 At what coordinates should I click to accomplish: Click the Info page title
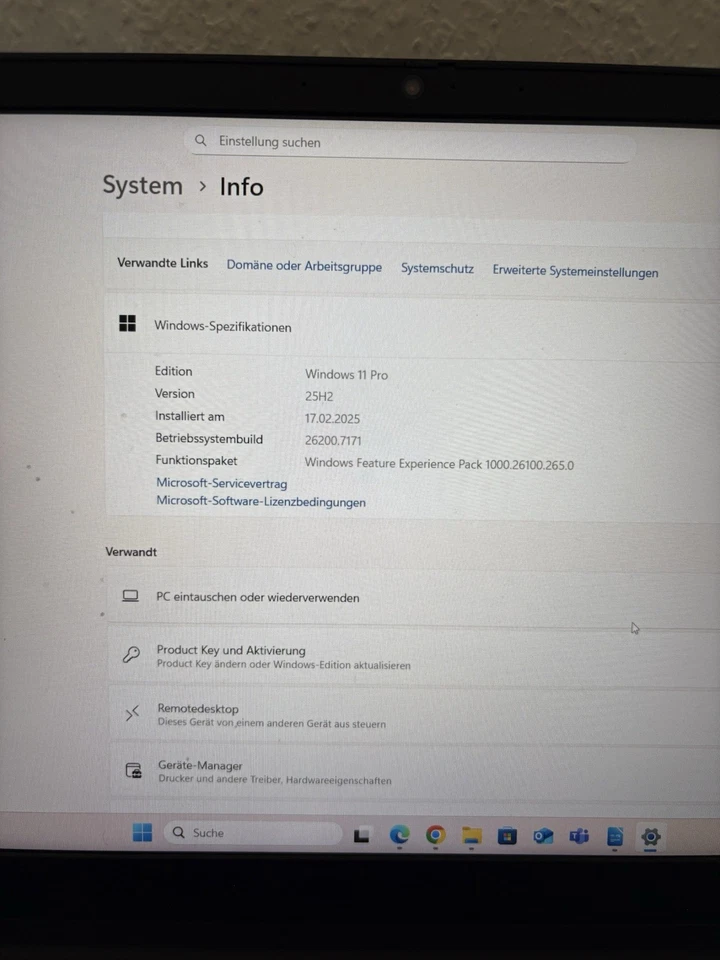pyautogui.click(x=241, y=187)
